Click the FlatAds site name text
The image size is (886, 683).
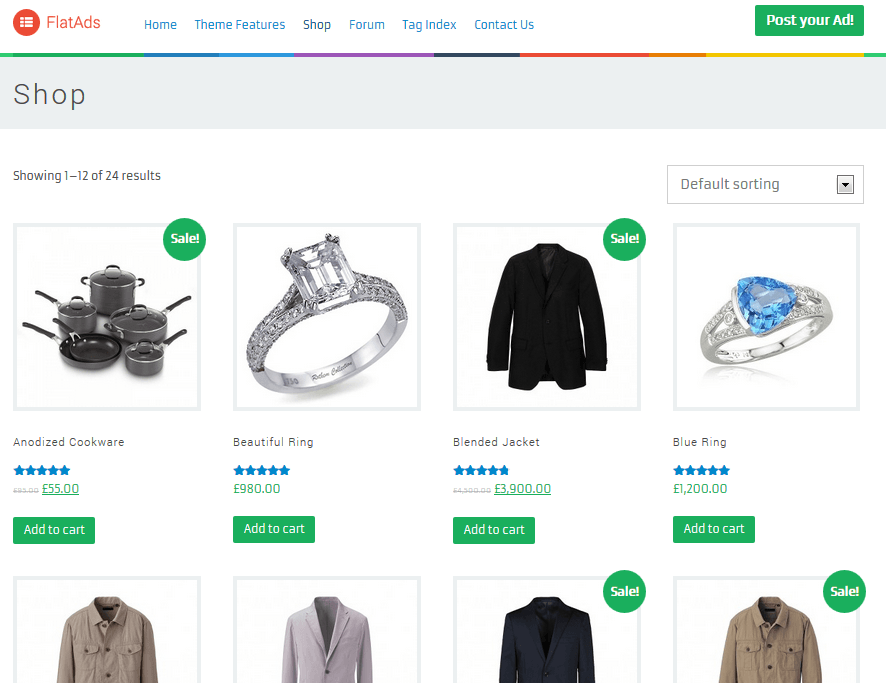73,23
